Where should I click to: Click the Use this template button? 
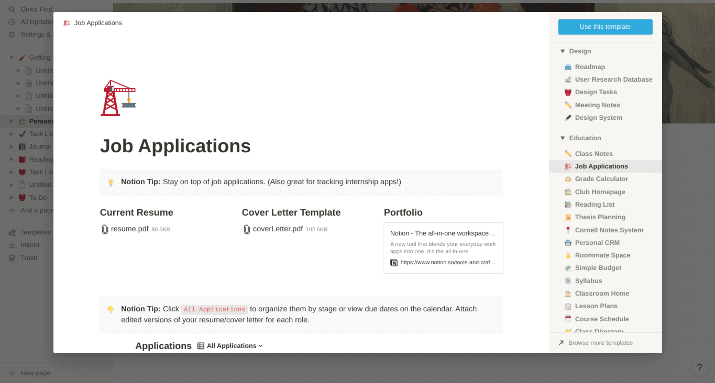(x=605, y=27)
